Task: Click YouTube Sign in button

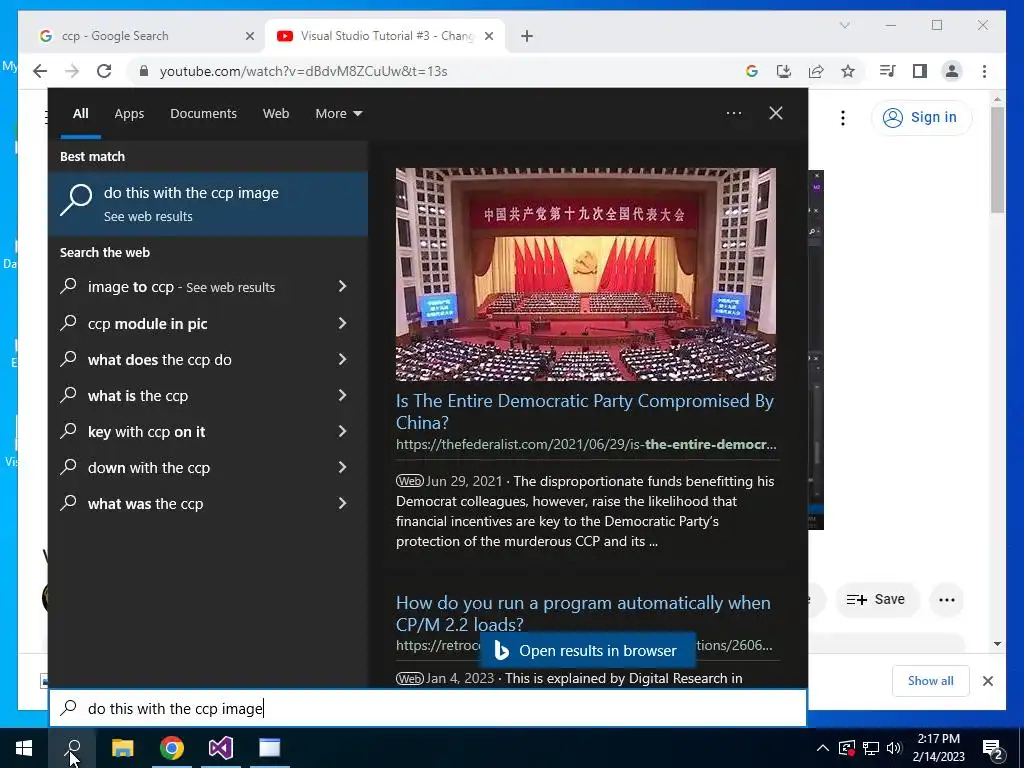Action: pos(921,117)
